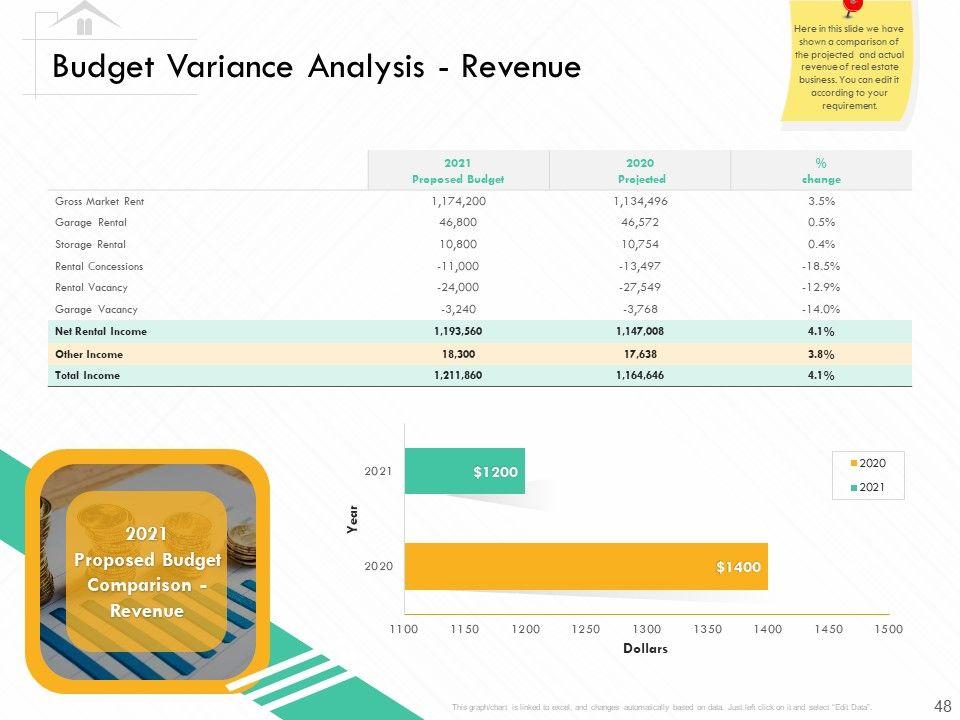Click the Net Rental Income row
The width and height of the screenshot is (960, 720).
tap(480, 331)
